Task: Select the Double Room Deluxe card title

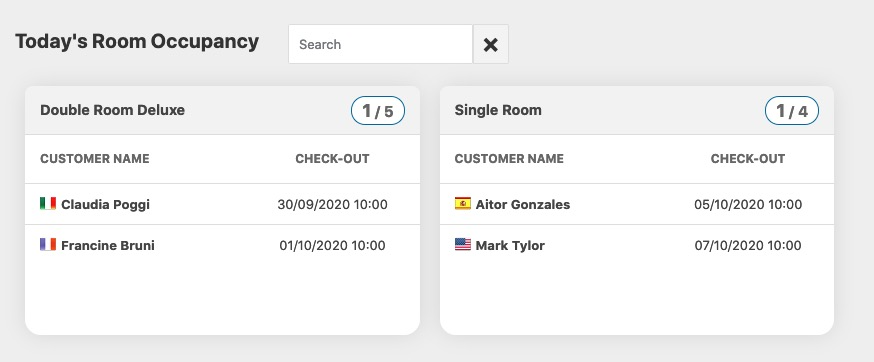Action: click(113, 110)
